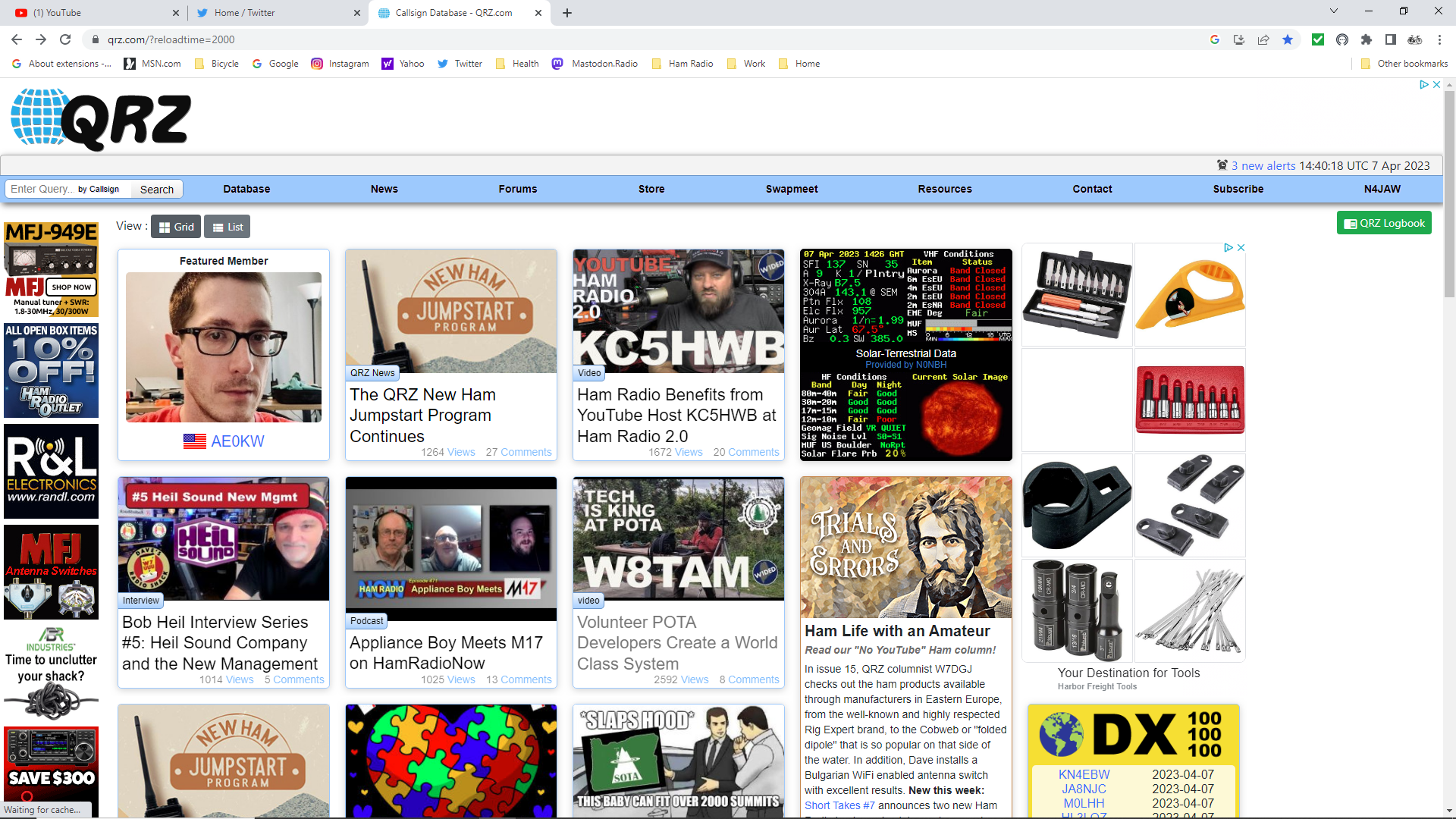Open the 'by Callsign' search type dropdown
This screenshot has width=1456, height=819.
(99, 190)
